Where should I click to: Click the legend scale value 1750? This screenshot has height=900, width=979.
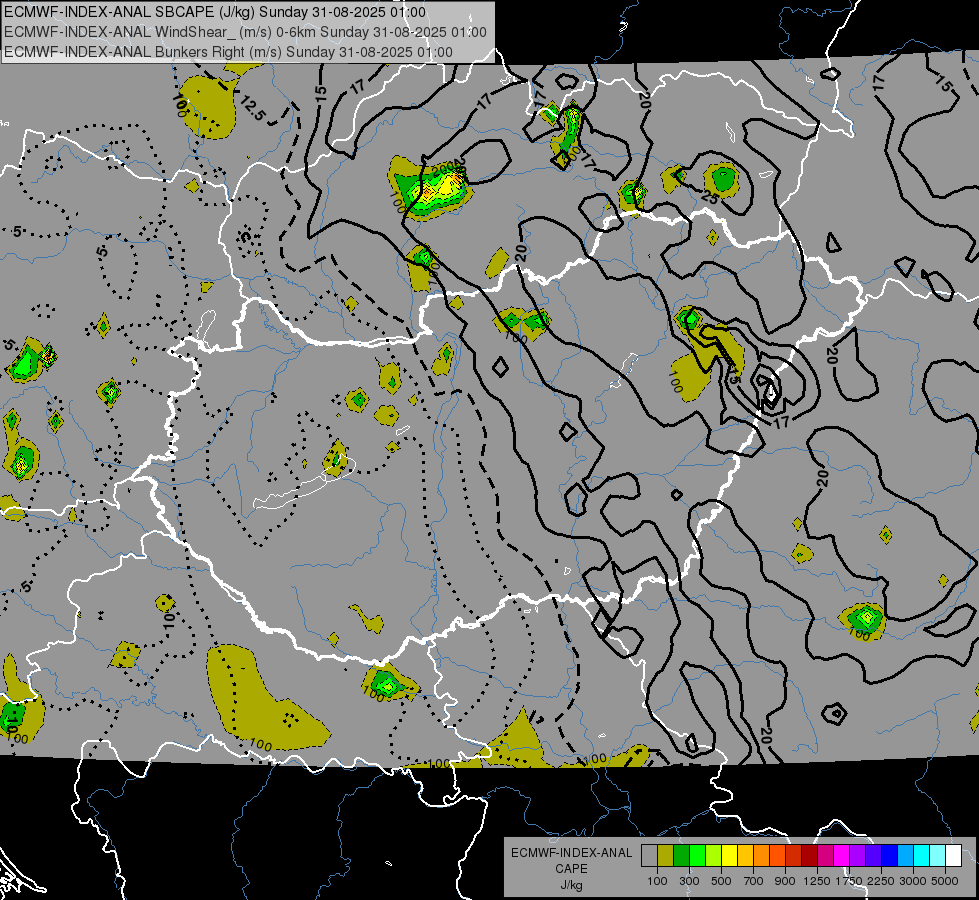coord(849,881)
